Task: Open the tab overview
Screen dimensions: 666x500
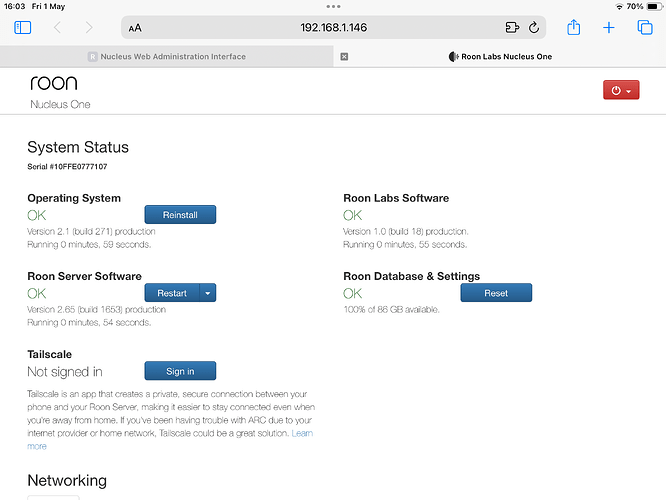Action: point(645,28)
